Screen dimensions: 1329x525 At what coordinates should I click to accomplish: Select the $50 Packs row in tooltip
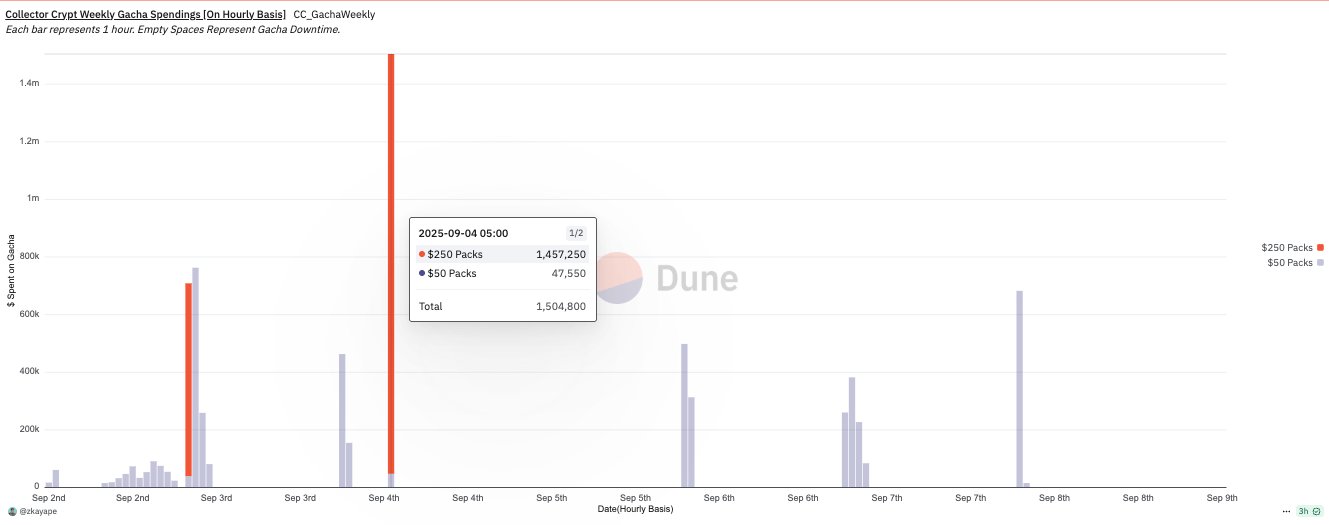pyautogui.click(x=502, y=273)
